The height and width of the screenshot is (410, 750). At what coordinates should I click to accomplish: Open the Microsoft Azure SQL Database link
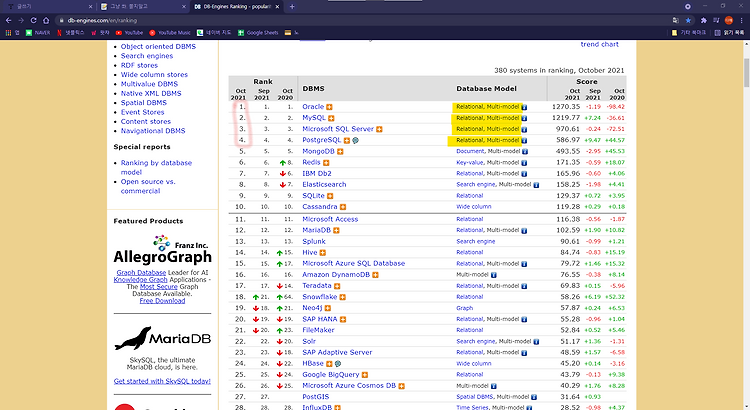point(353,264)
